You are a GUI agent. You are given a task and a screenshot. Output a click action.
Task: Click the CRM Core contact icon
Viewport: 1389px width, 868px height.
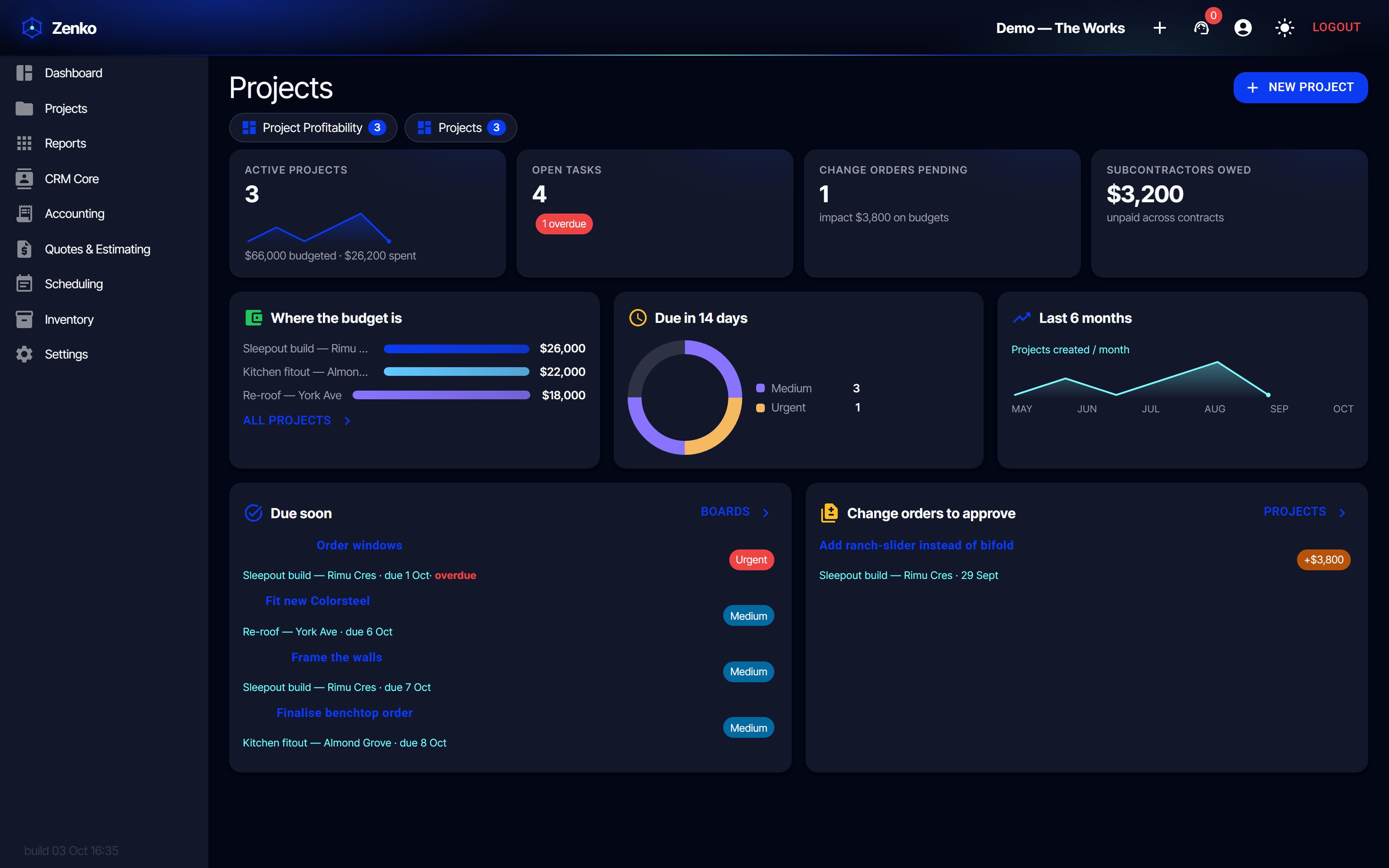pyautogui.click(x=24, y=178)
